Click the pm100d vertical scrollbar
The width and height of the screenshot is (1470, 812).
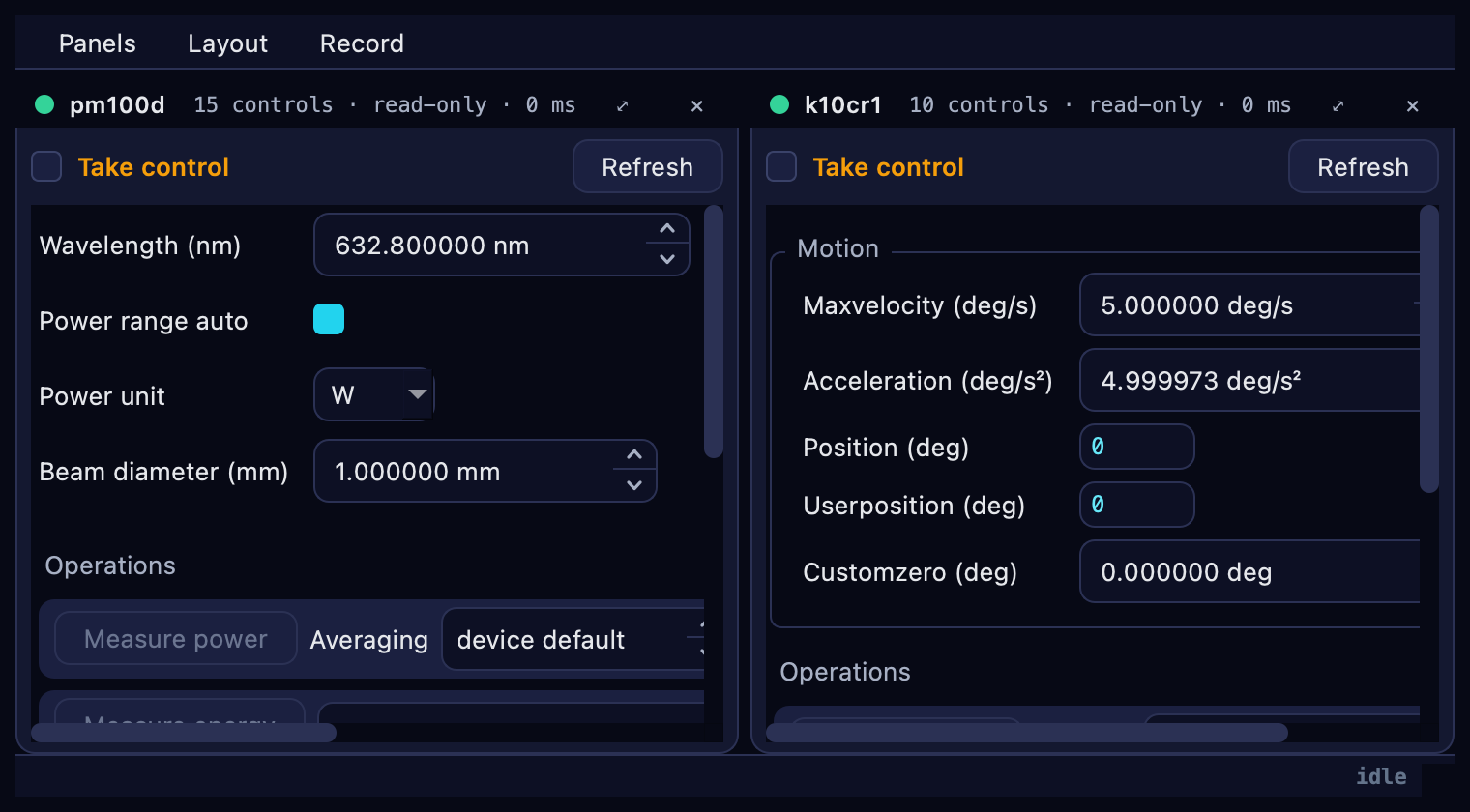[x=714, y=331]
